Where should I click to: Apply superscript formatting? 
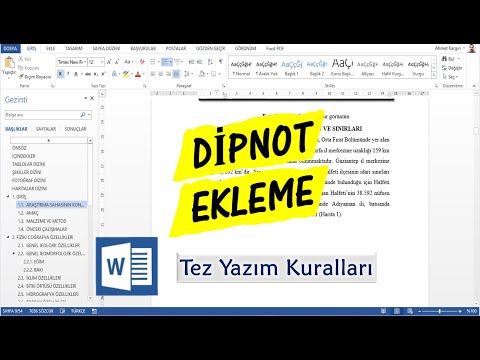coord(103,74)
